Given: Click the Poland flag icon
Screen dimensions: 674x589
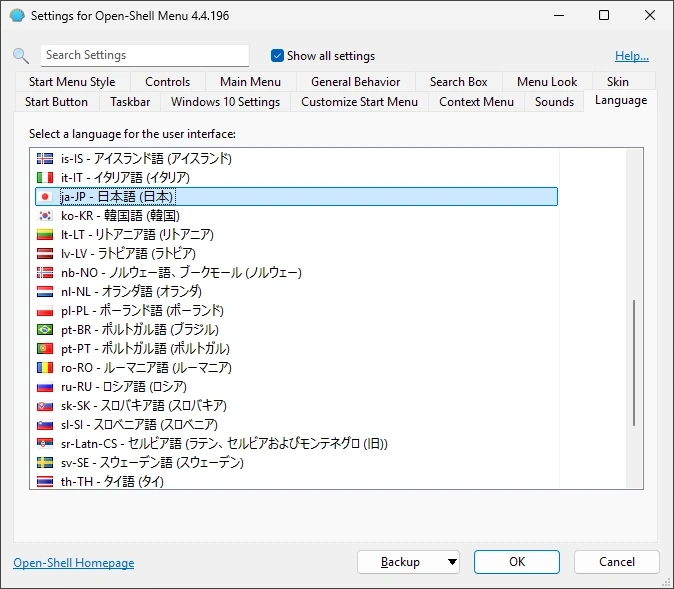Looking at the screenshot, I should 45,310.
